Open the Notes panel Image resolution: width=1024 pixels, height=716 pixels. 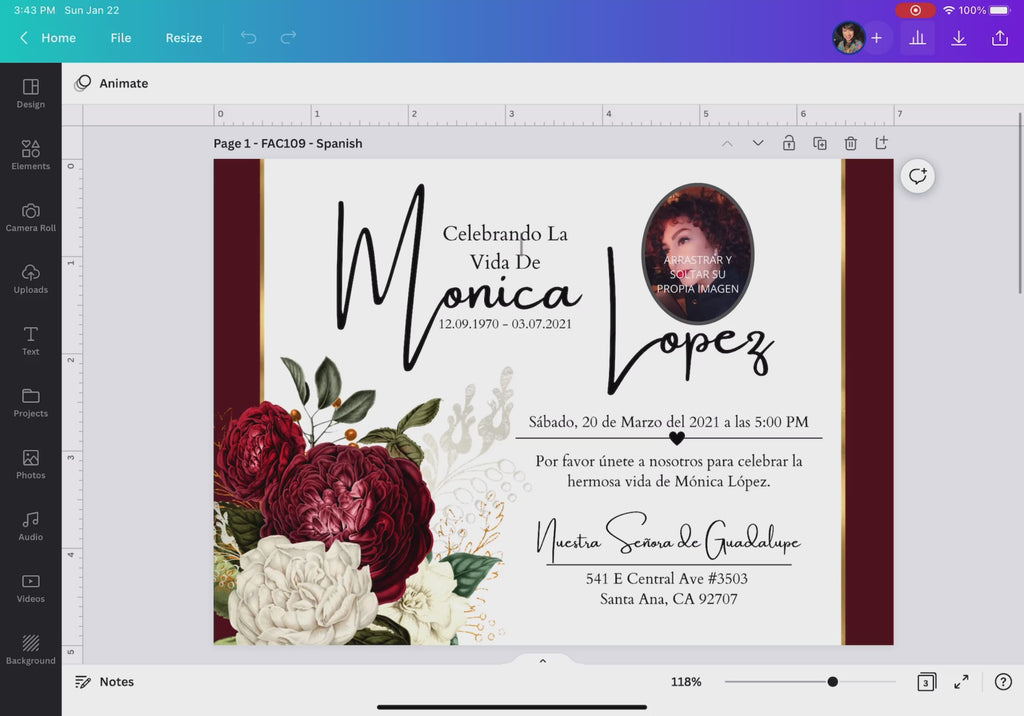(x=104, y=682)
